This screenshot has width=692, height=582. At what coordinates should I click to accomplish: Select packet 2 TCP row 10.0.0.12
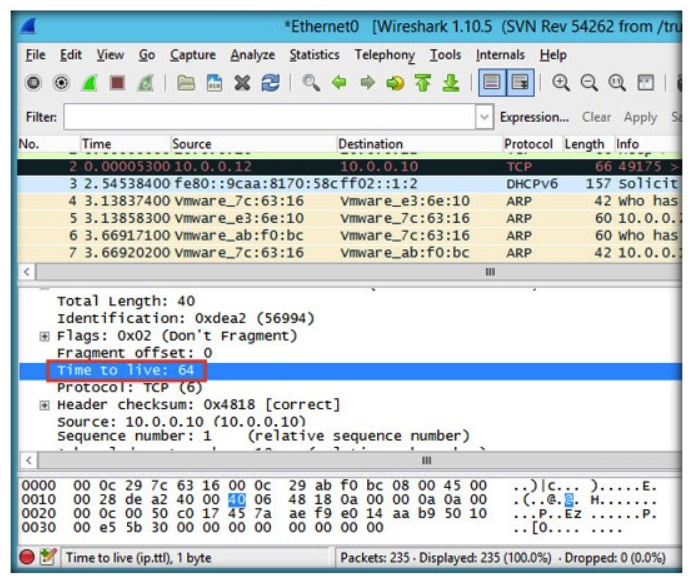(350, 166)
